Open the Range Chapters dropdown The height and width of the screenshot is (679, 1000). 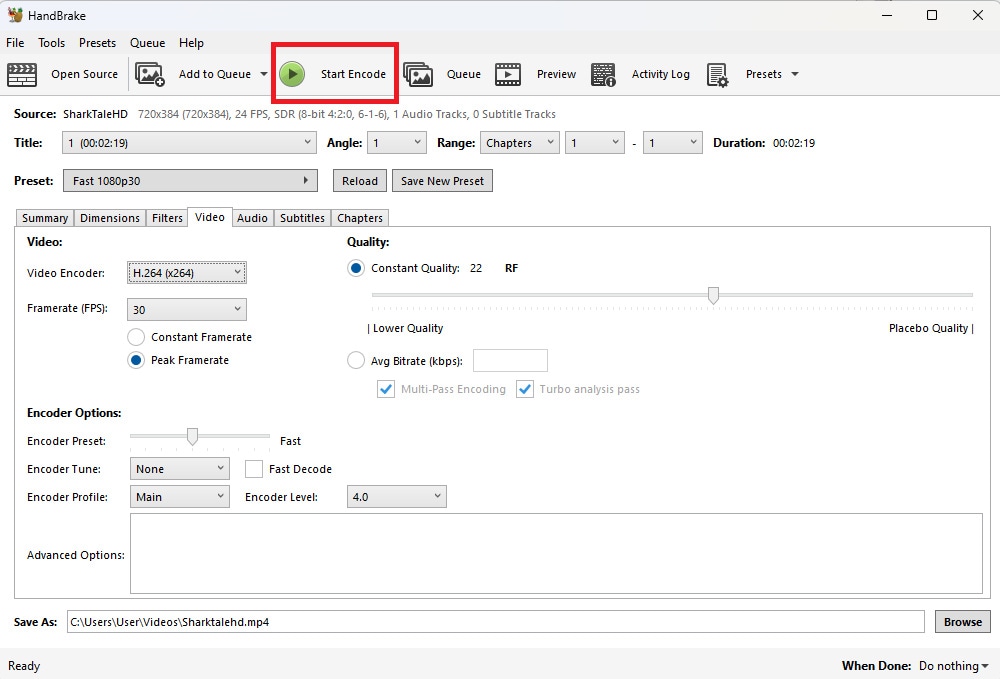click(x=520, y=143)
